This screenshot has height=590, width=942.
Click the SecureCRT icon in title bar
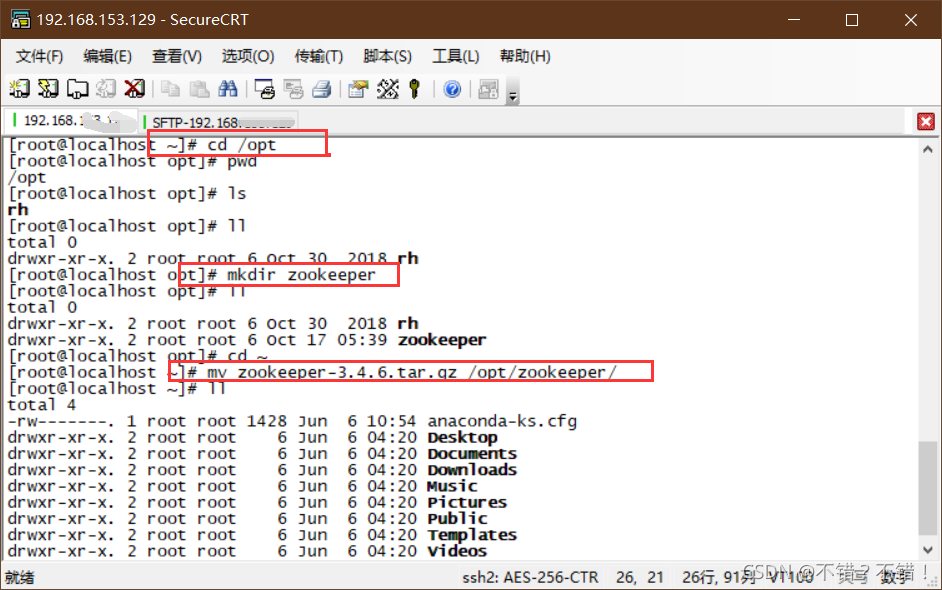click(20, 20)
